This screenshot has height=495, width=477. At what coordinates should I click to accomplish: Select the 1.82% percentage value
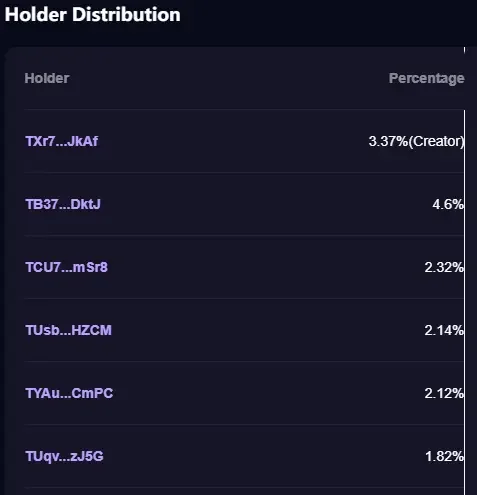pos(444,456)
